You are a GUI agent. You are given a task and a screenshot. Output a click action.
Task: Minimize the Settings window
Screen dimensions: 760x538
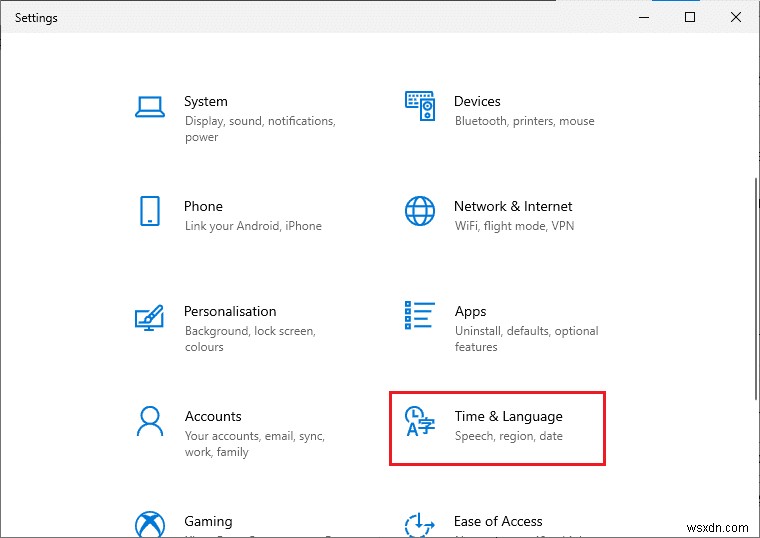tap(644, 17)
